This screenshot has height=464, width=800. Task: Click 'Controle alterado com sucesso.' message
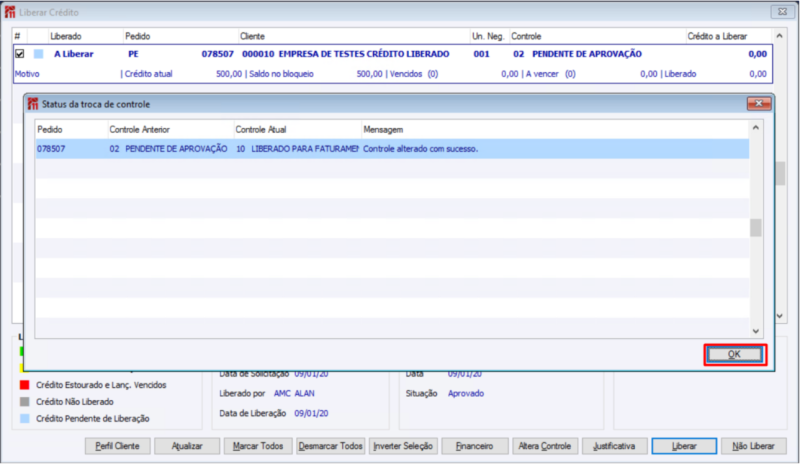(420, 149)
